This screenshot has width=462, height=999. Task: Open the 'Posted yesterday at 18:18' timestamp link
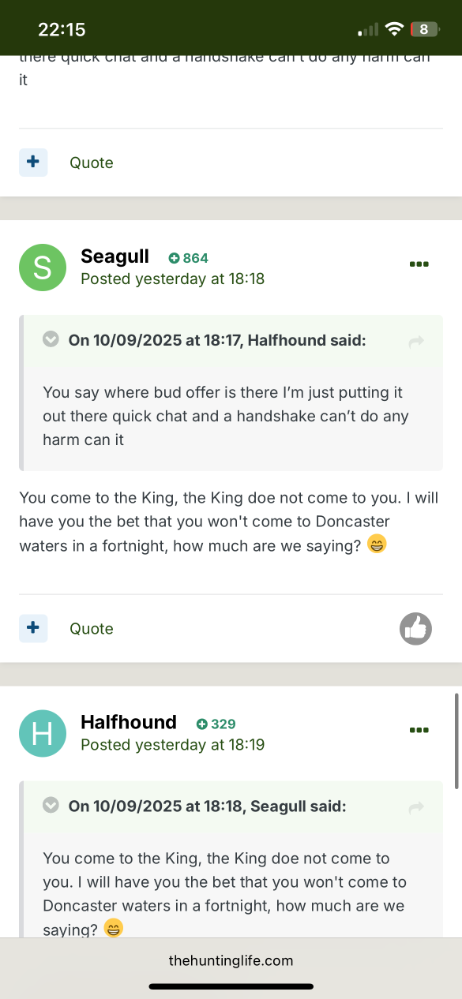(172, 279)
